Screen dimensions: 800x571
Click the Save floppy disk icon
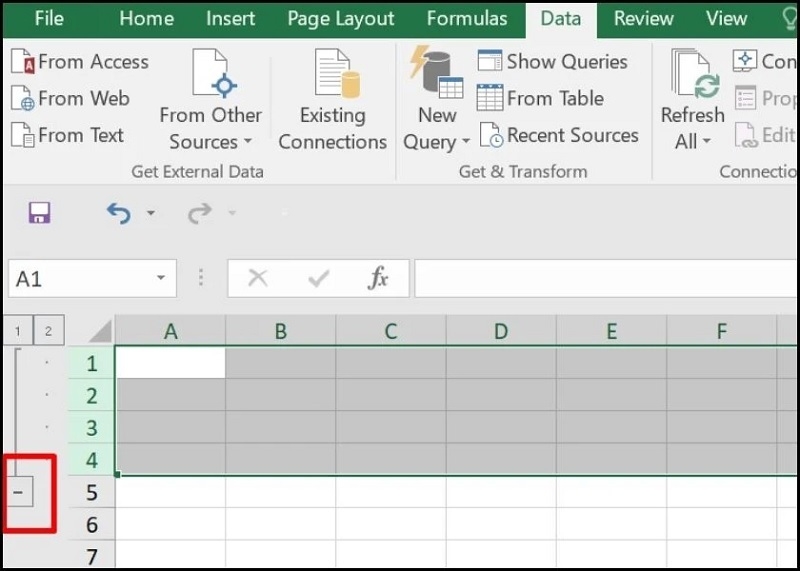point(39,212)
